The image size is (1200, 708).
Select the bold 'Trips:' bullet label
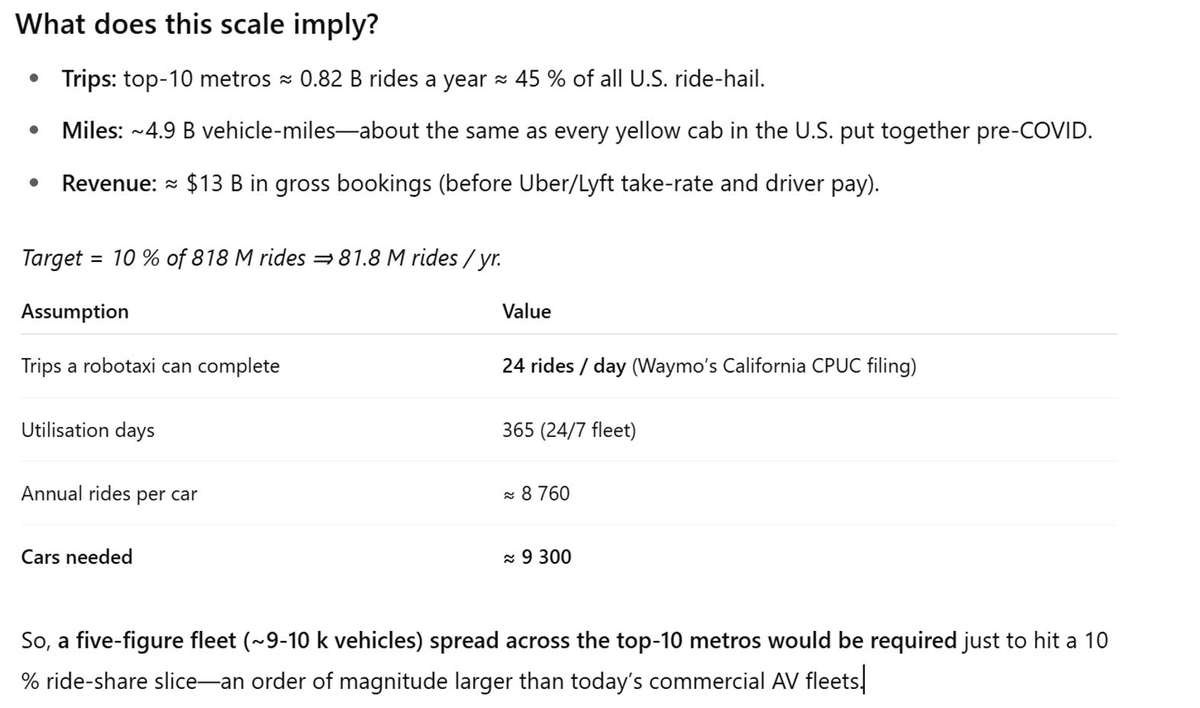tap(90, 78)
